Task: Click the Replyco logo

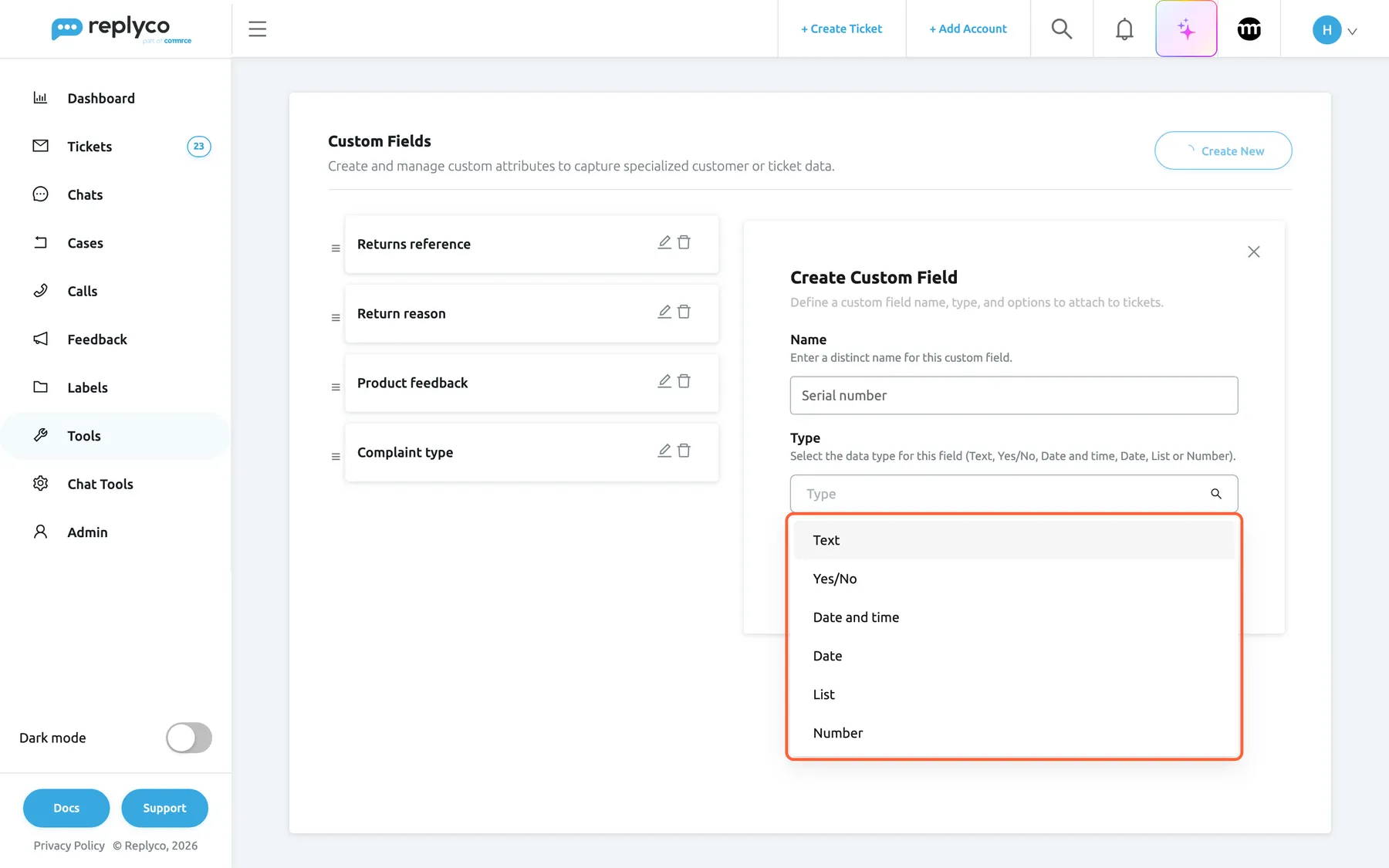Action: (x=121, y=29)
